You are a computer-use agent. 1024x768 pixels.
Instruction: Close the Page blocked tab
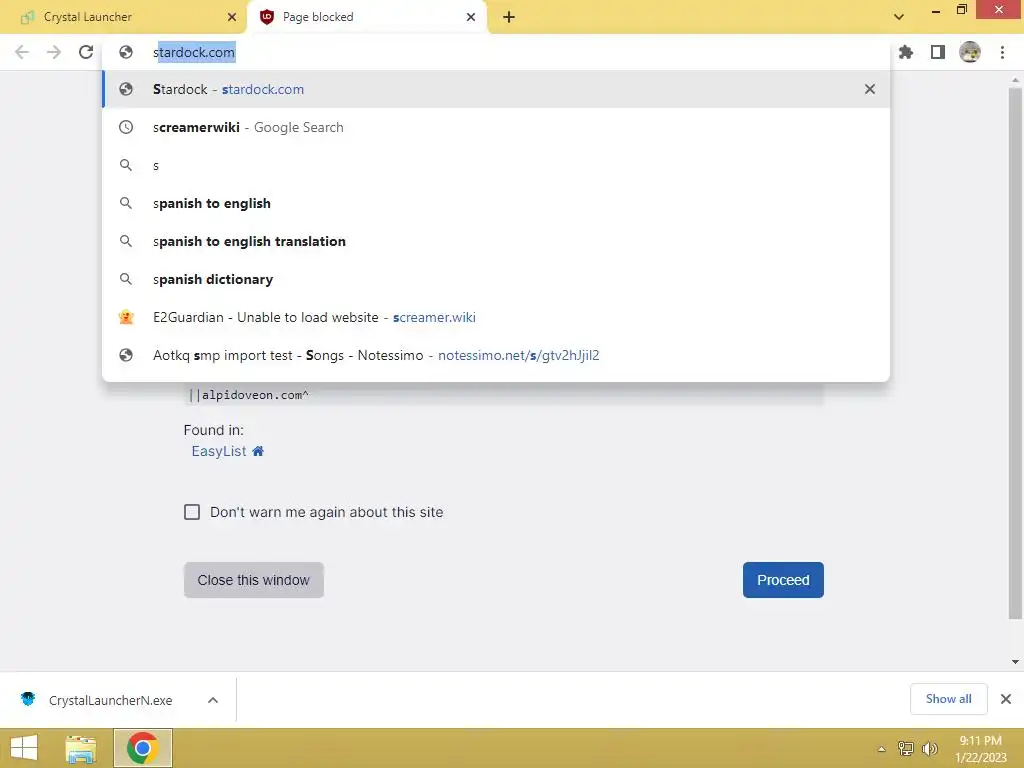[x=471, y=17]
